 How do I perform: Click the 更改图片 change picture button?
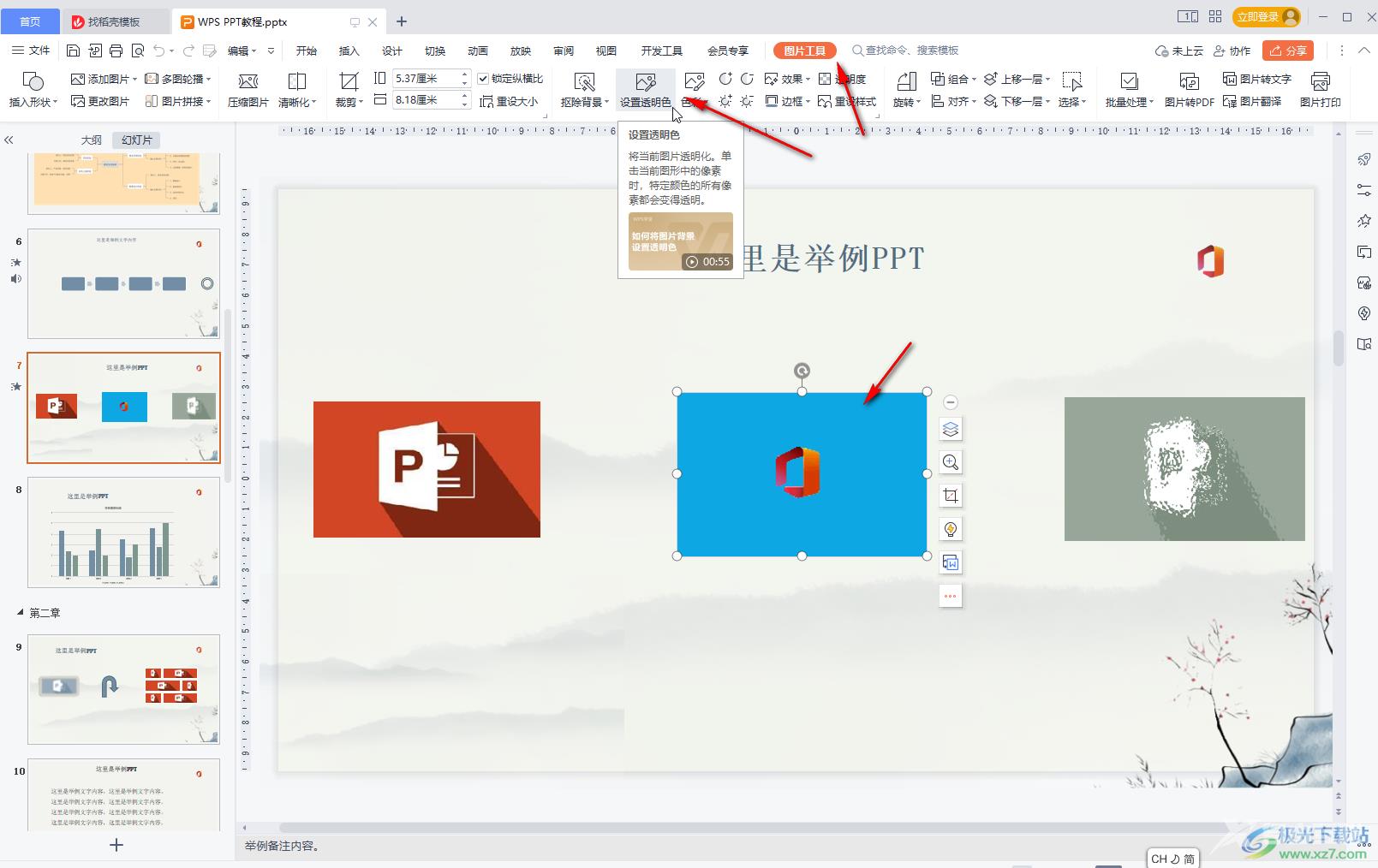tap(100, 101)
